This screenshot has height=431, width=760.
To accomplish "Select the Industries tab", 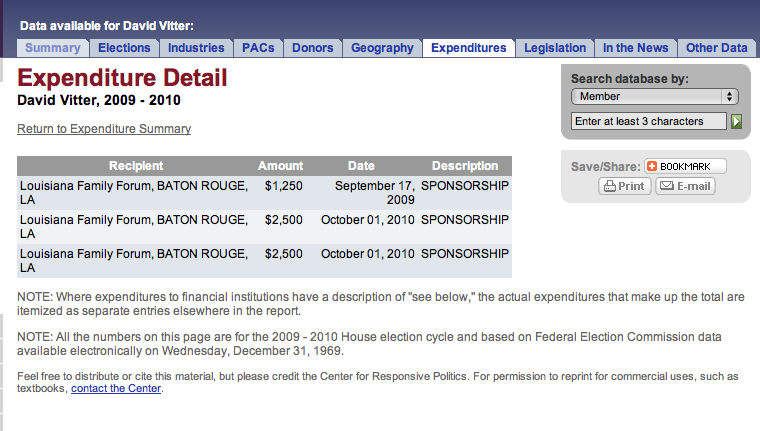I will 196,48.
